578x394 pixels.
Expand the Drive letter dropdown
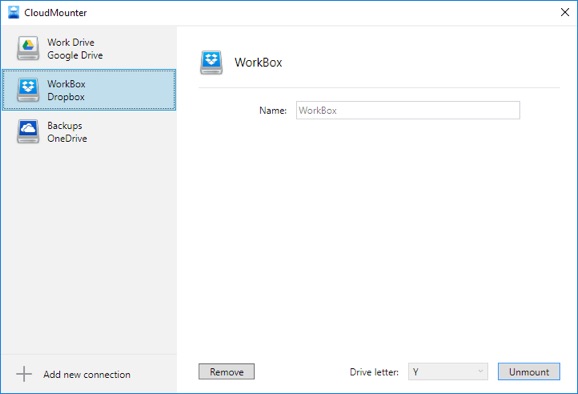[x=448, y=372]
